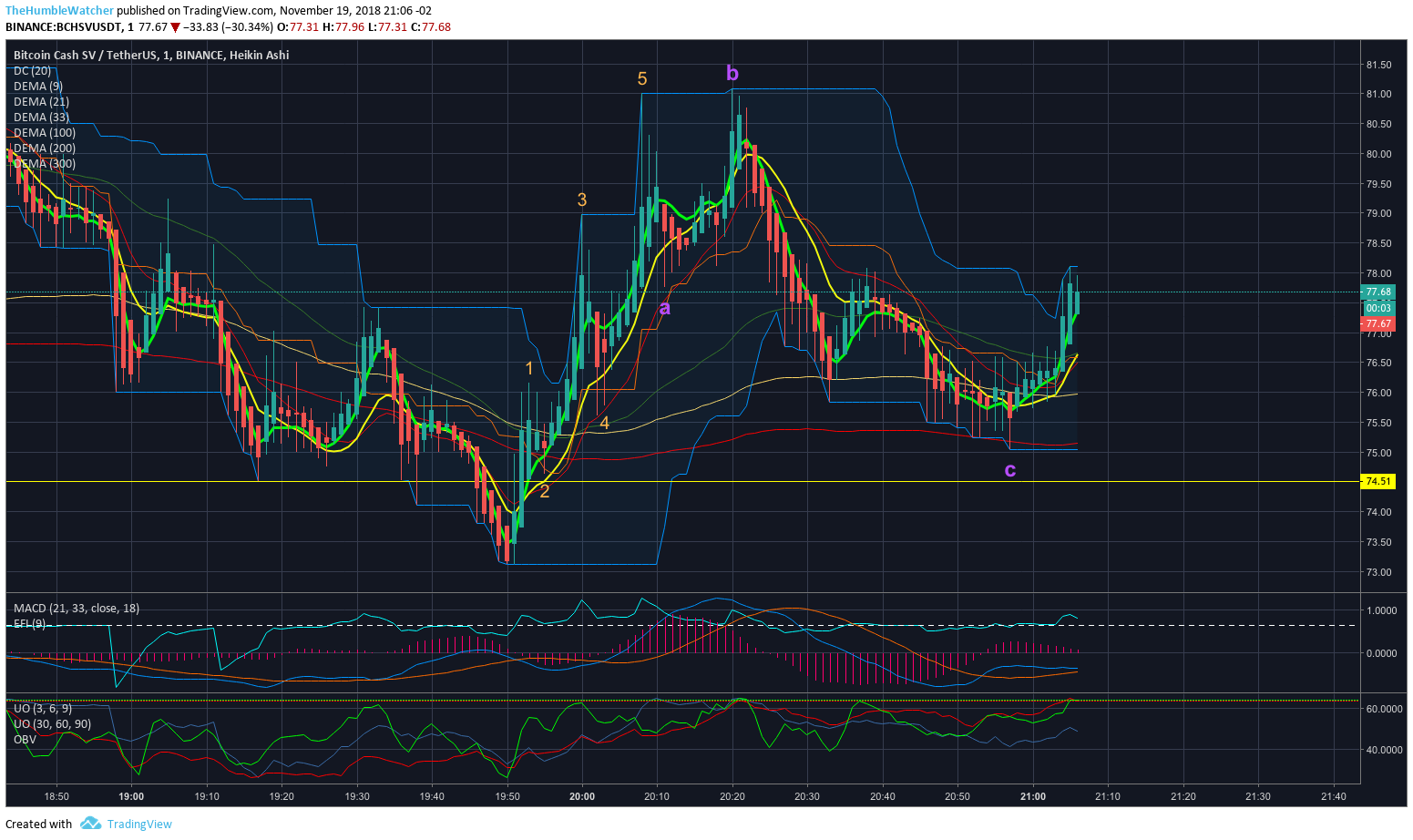Open the TradingView link beside Created with
The height and width of the screenshot is (840, 1413).
[x=139, y=824]
